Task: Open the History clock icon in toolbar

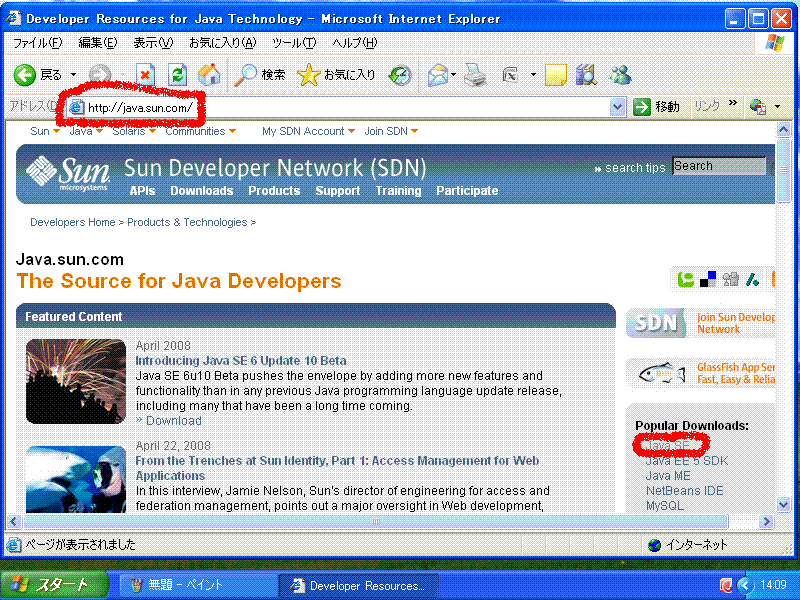Action: tap(399, 76)
